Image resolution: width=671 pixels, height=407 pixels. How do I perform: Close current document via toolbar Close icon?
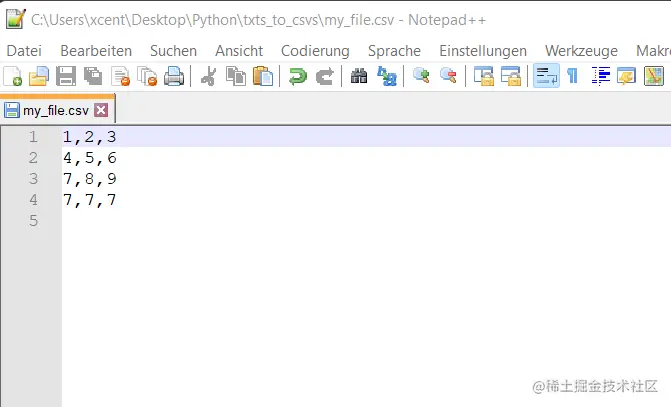pos(120,76)
